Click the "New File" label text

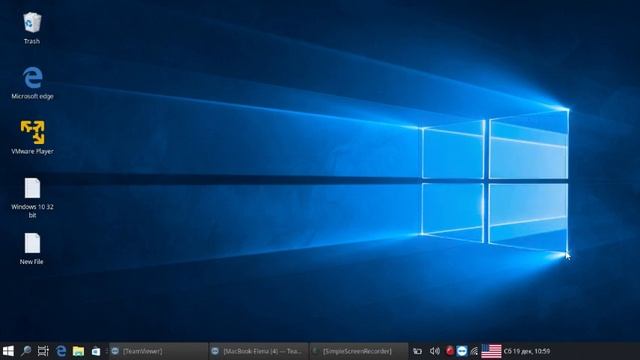pos(32,262)
